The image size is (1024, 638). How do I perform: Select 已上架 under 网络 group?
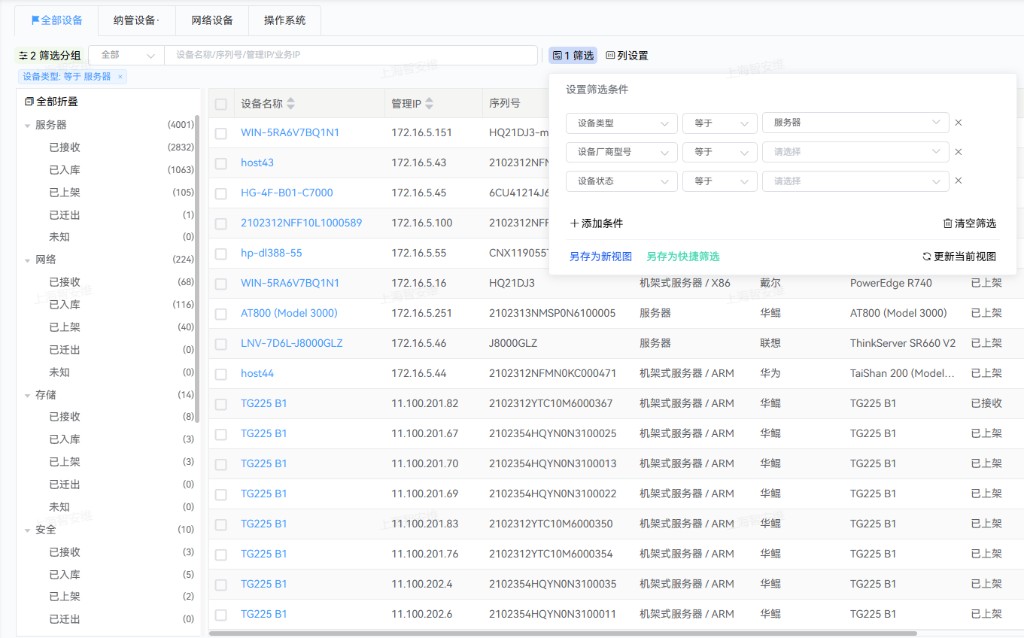(65, 327)
